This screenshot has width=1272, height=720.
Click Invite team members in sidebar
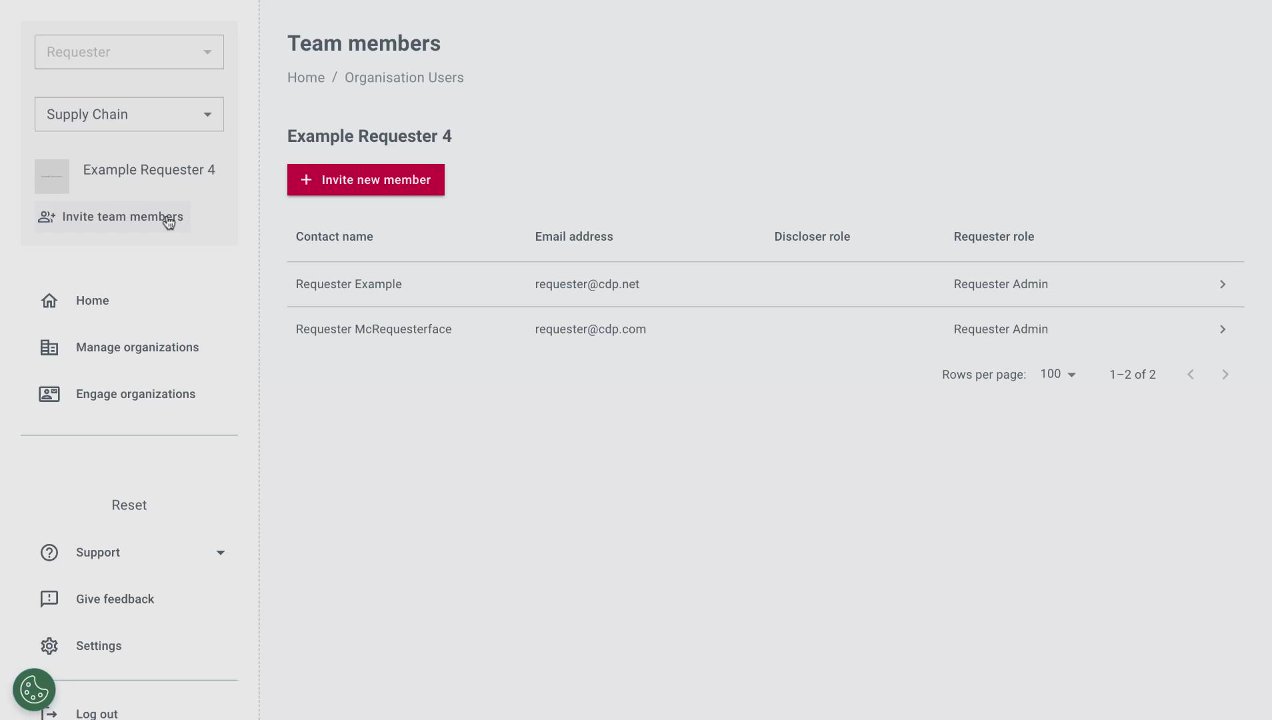tap(112, 217)
